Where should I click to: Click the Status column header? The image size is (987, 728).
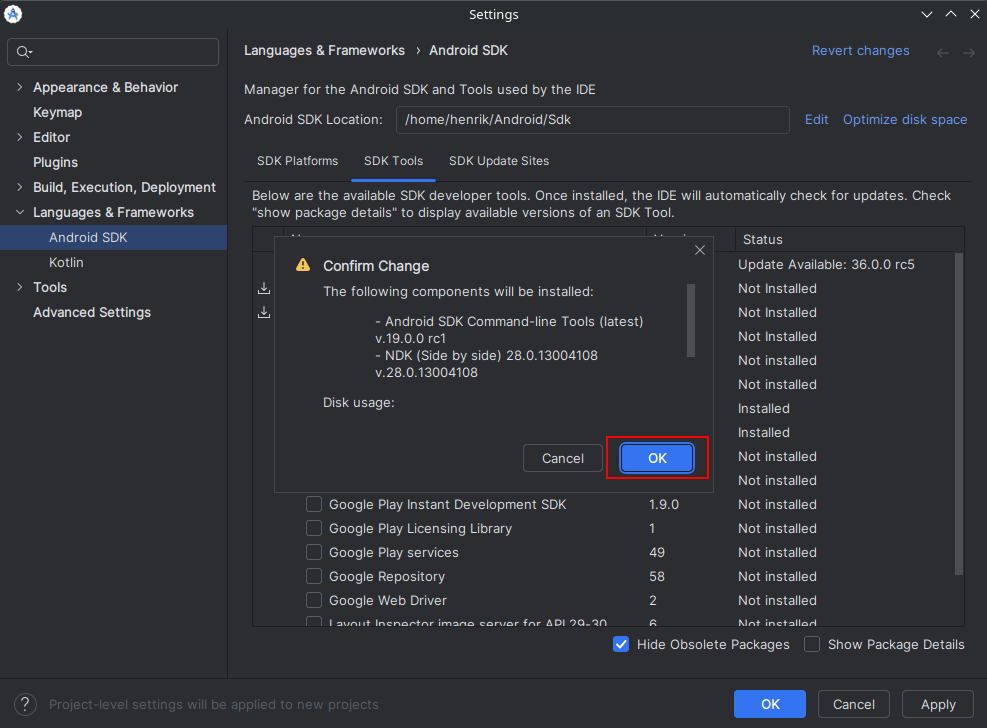[x=762, y=239]
